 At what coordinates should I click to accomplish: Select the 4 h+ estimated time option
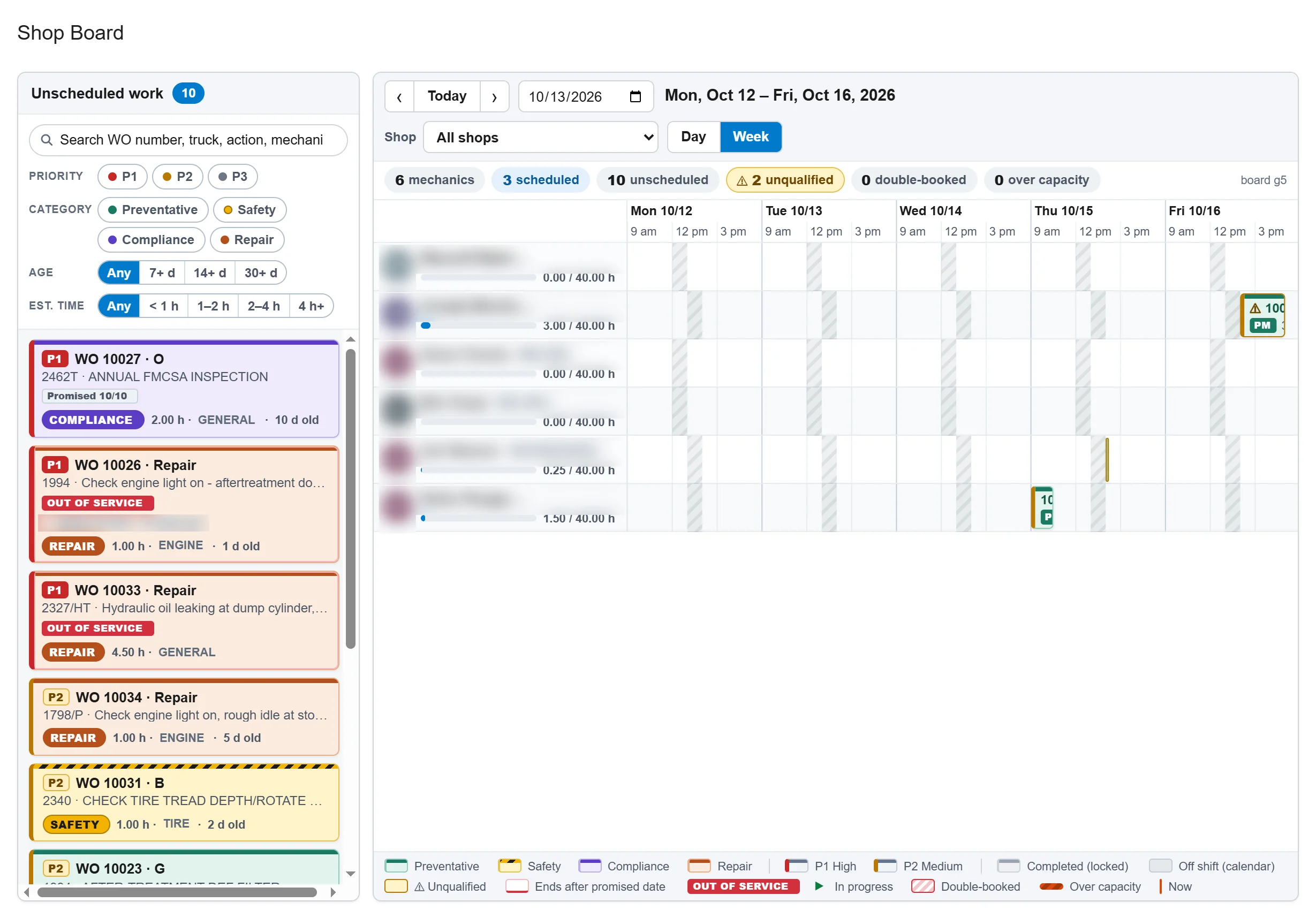(311, 306)
